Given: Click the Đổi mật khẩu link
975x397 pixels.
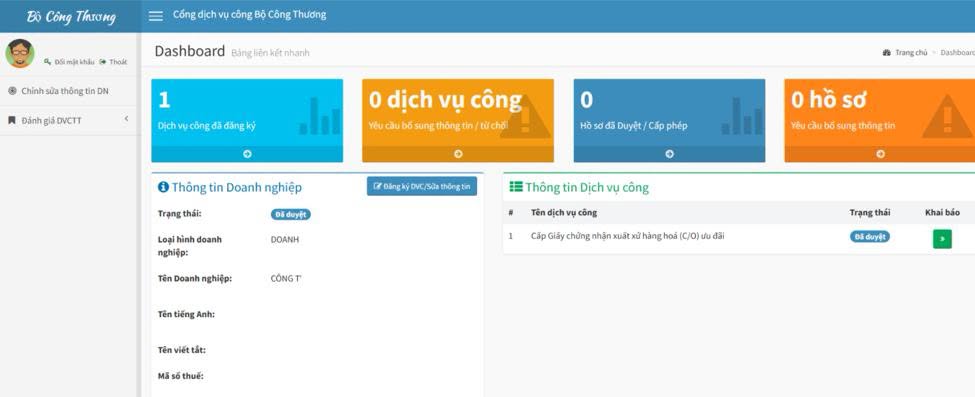Looking at the screenshot, I should tap(70, 62).
